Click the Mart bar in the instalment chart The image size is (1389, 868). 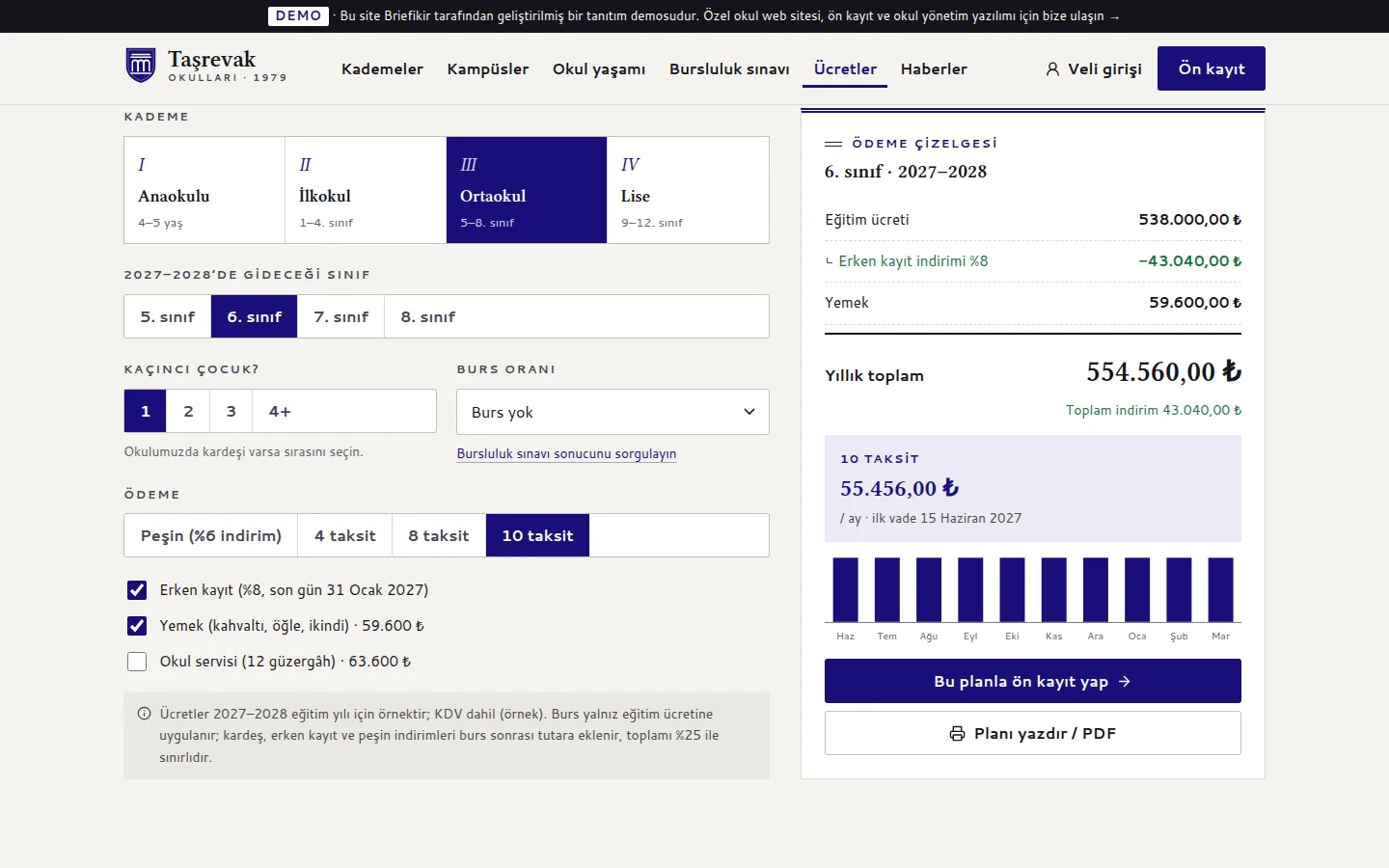[x=1221, y=589]
